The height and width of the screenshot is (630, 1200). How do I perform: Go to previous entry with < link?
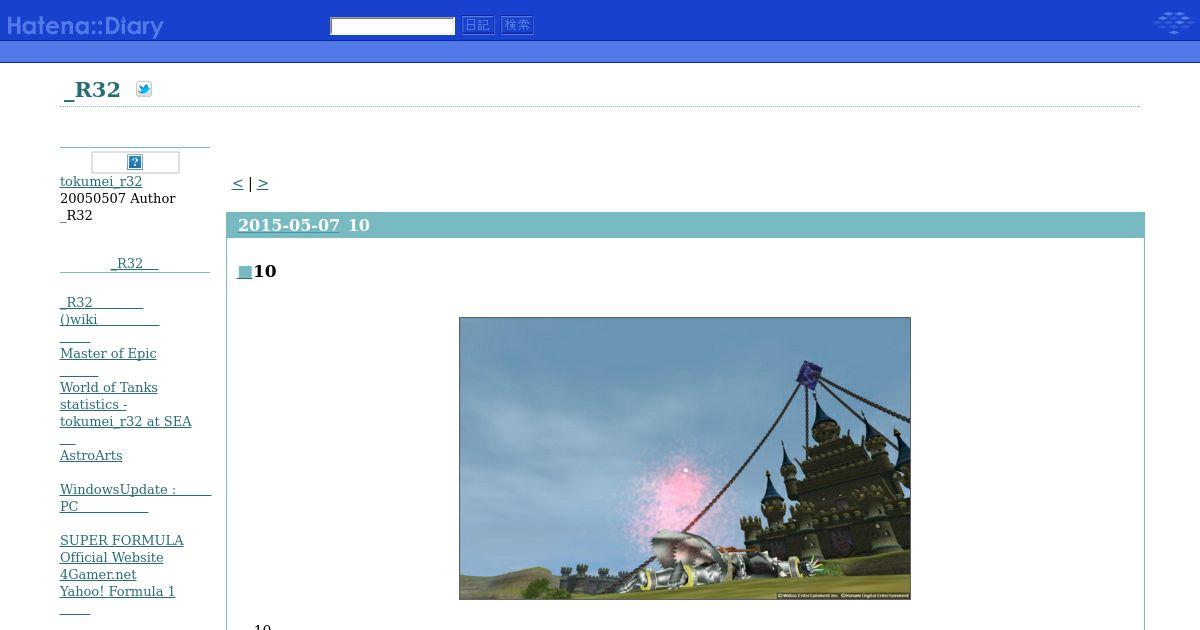pyautogui.click(x=237, y=183)
